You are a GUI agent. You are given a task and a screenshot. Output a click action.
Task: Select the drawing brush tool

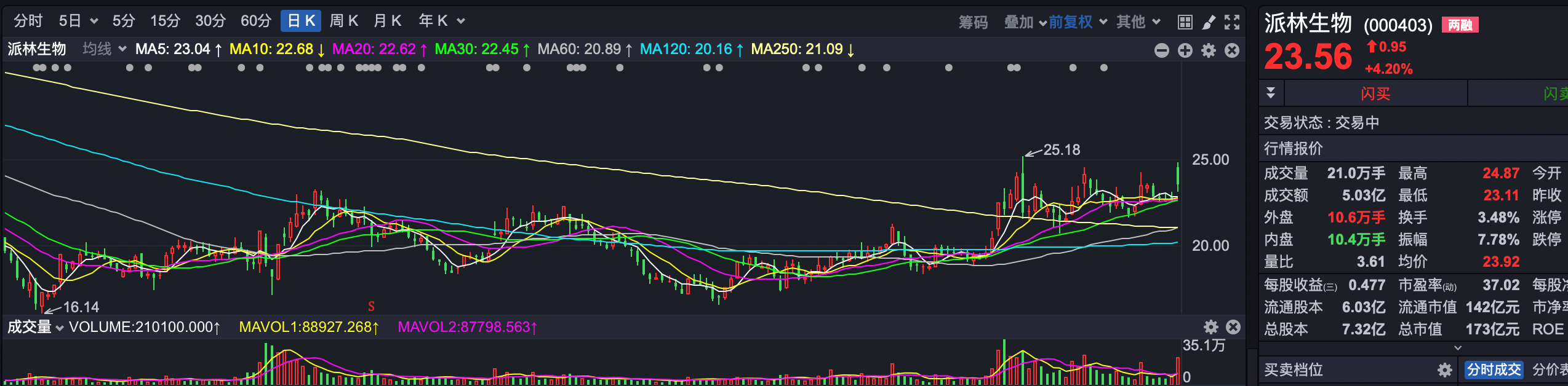coord(1209,23)
